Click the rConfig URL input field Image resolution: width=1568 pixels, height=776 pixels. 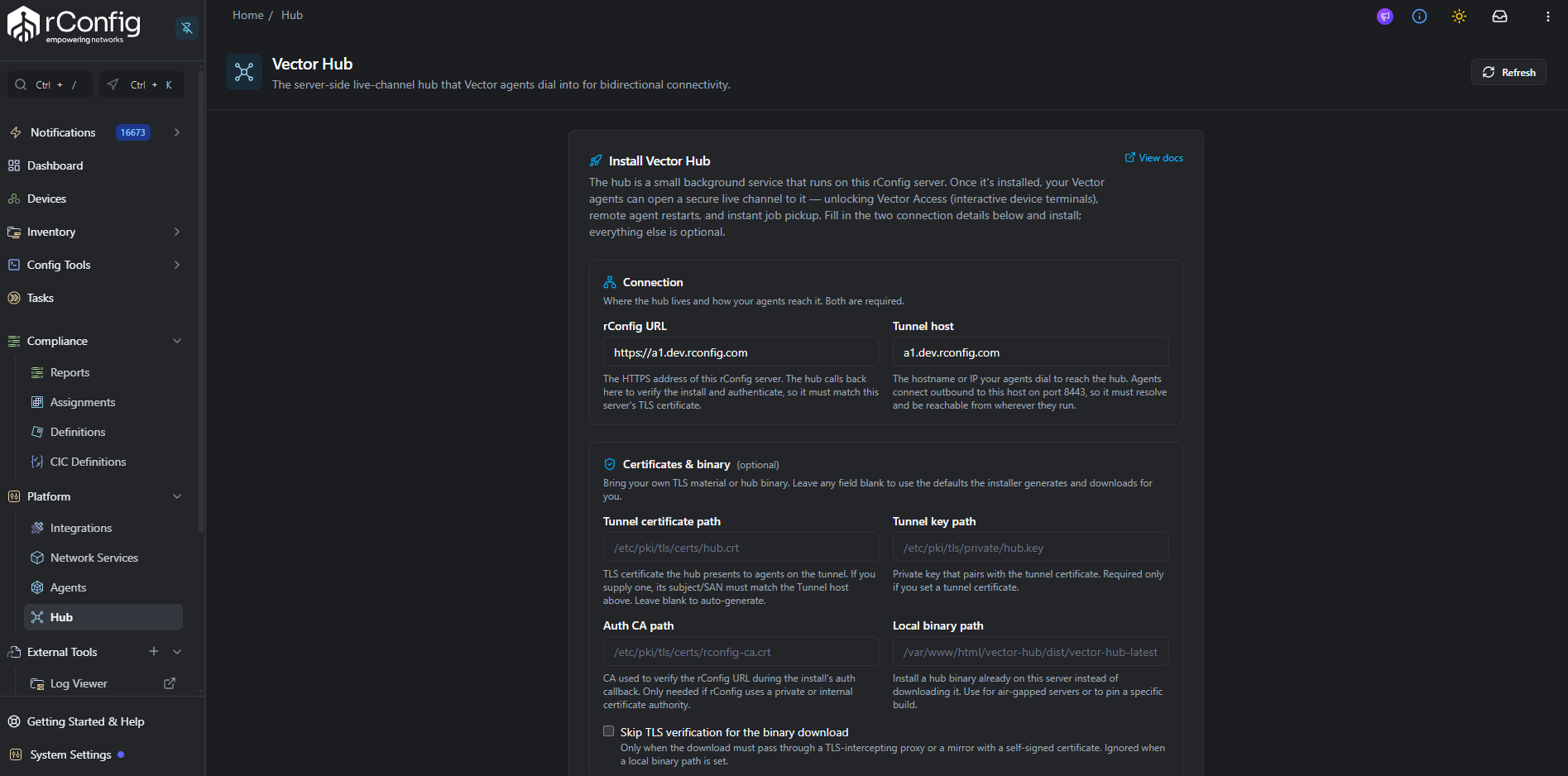pos(741,352)
